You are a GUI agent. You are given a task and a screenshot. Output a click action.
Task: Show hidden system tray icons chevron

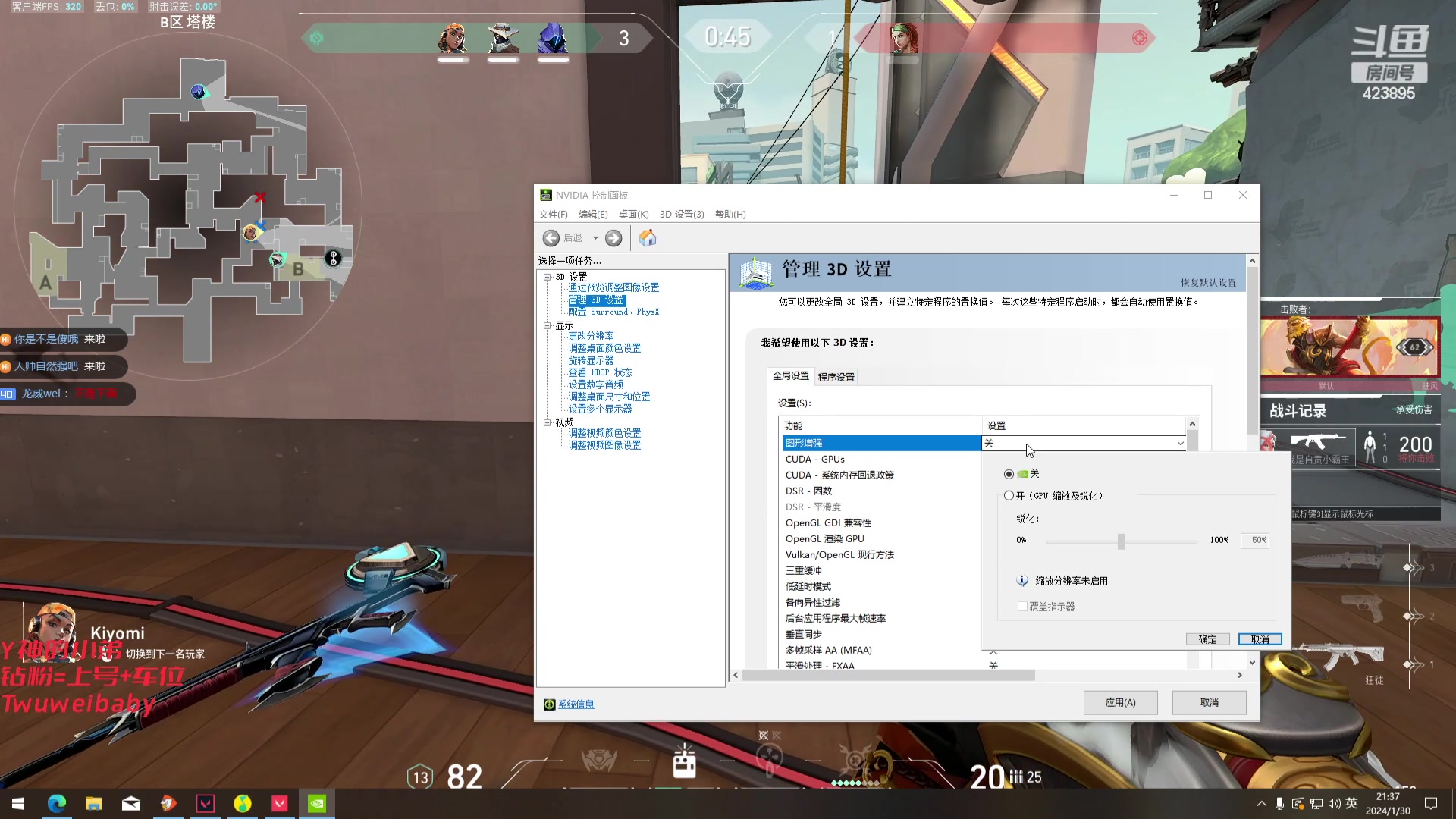tap(1261, 804)
